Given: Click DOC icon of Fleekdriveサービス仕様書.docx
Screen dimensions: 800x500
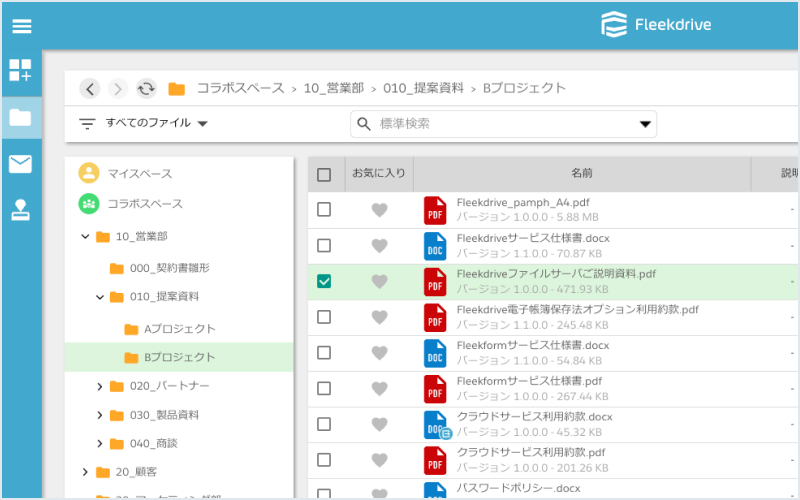Looking at the screenshot, I should [x=435, y=246].
